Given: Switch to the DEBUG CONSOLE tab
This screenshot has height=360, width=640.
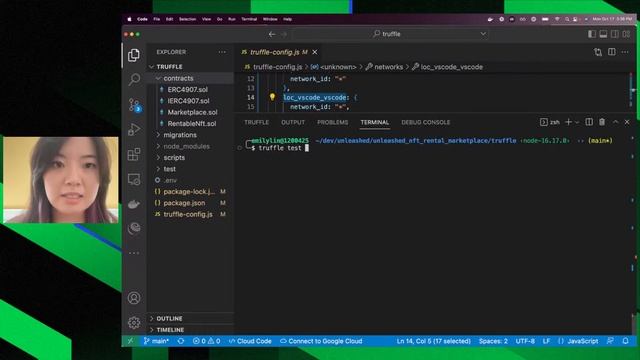Looking at the screenshot, I should coord(425,122).
